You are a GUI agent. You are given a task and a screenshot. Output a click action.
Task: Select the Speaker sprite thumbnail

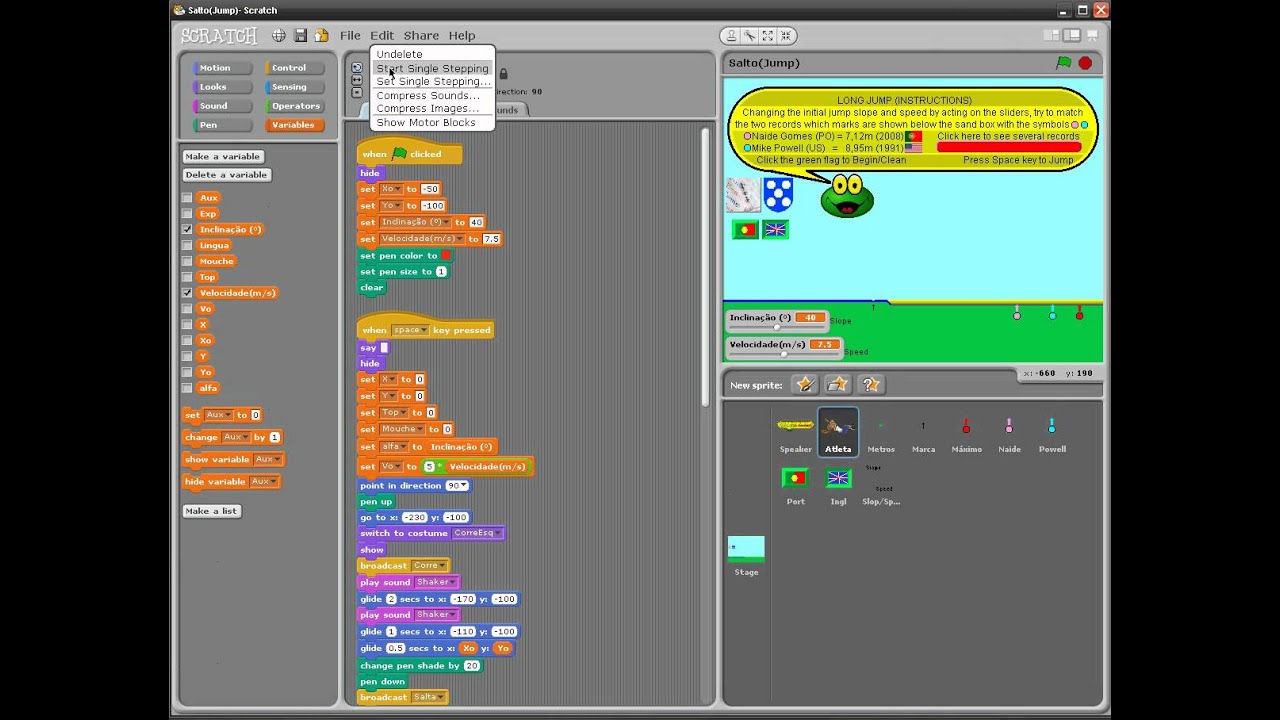coord(796,432)
